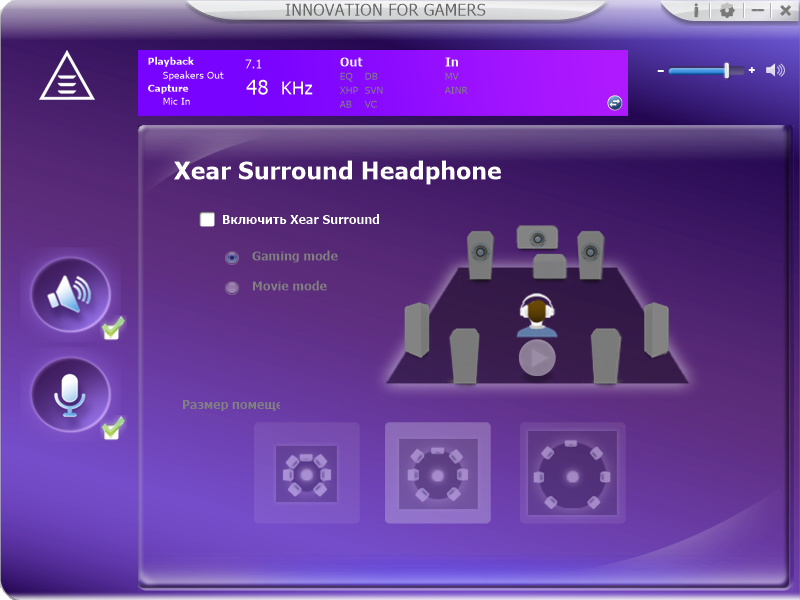Image resolution: width=800 pixels, height=600 pixels.
Task: Click the front left speaker in room
Action: pyautogui.click(x=481, y=255)
